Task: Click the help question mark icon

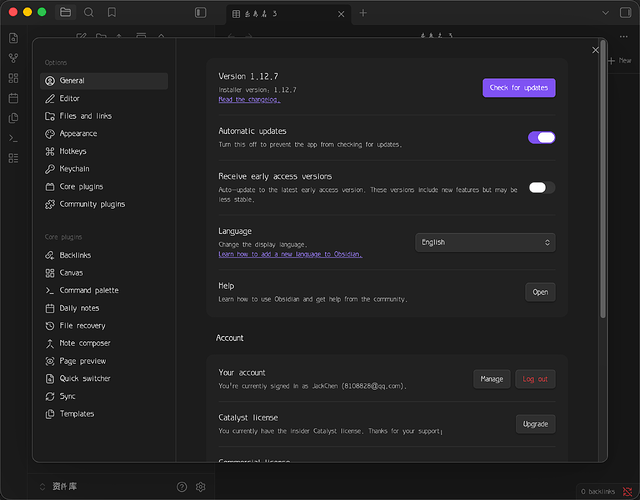Action: click(182, 487)
